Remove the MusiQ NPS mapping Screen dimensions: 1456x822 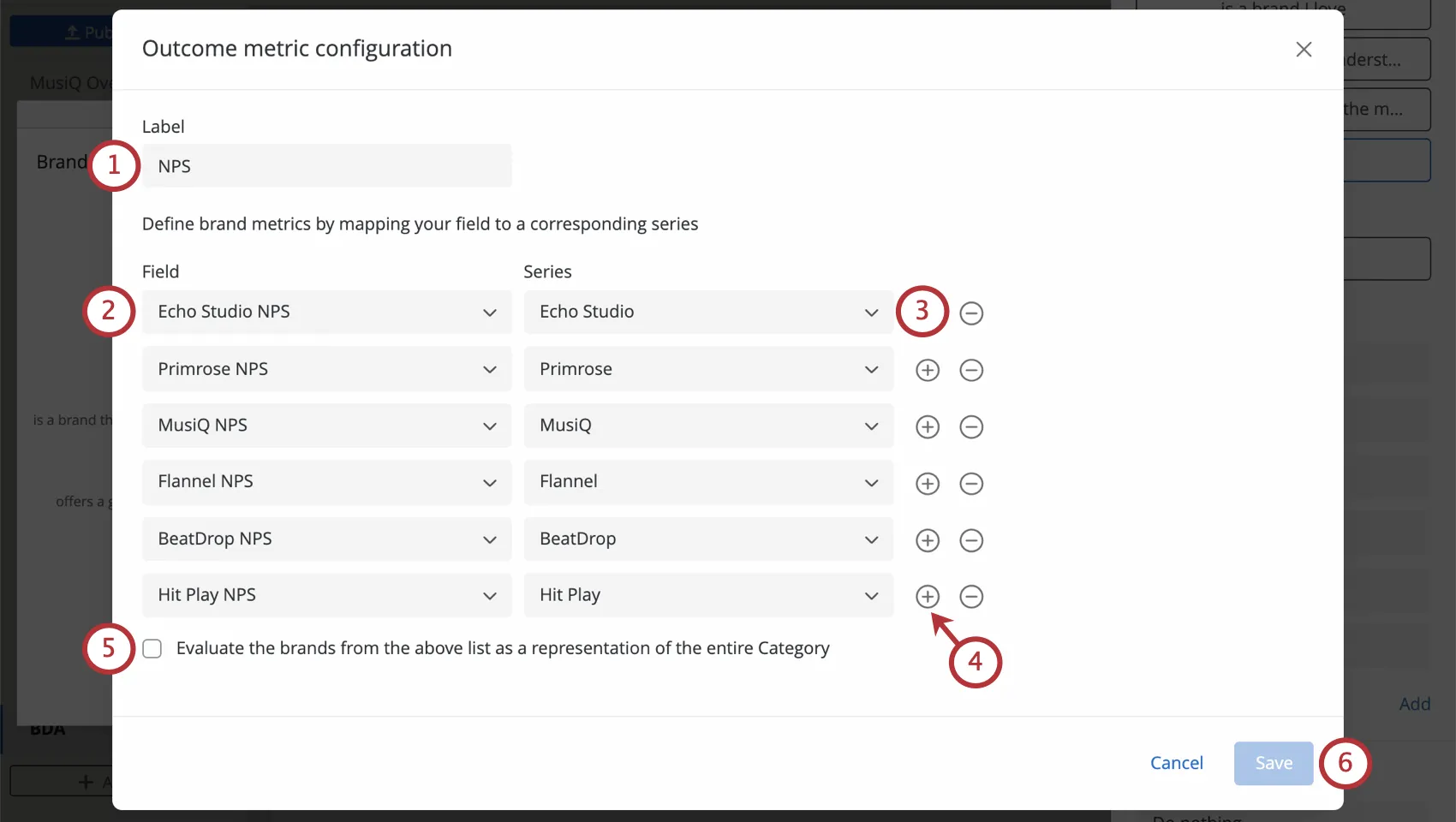pyautogui.click(x=971, y=426)
